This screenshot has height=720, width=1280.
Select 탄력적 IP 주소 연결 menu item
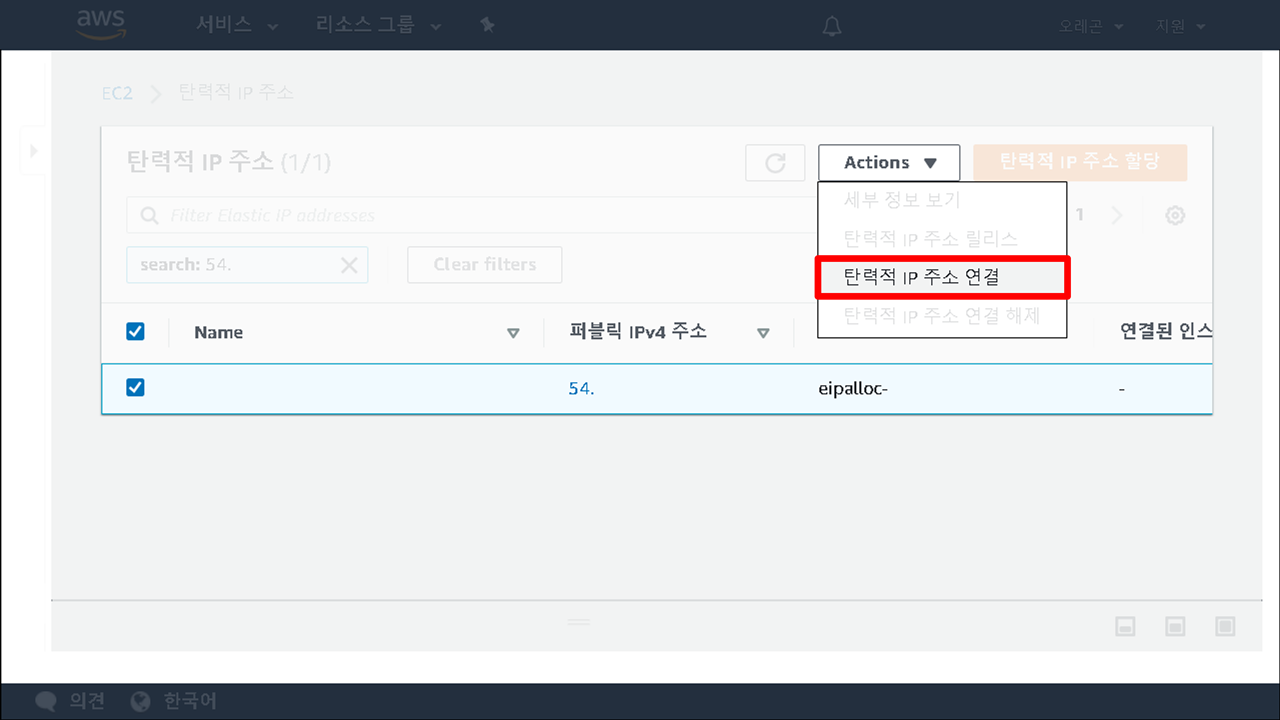pos(942,277)
